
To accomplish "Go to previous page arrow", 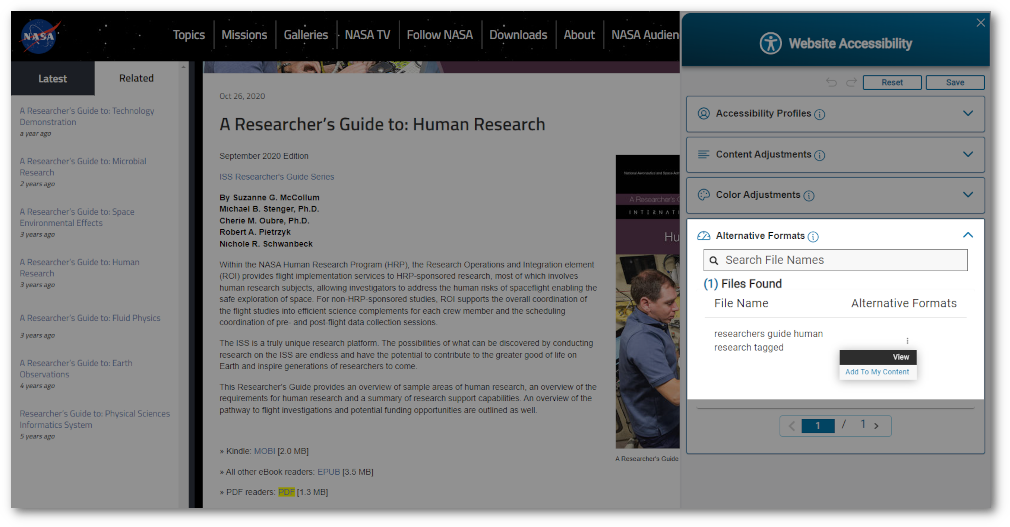I will coord(792,426).
